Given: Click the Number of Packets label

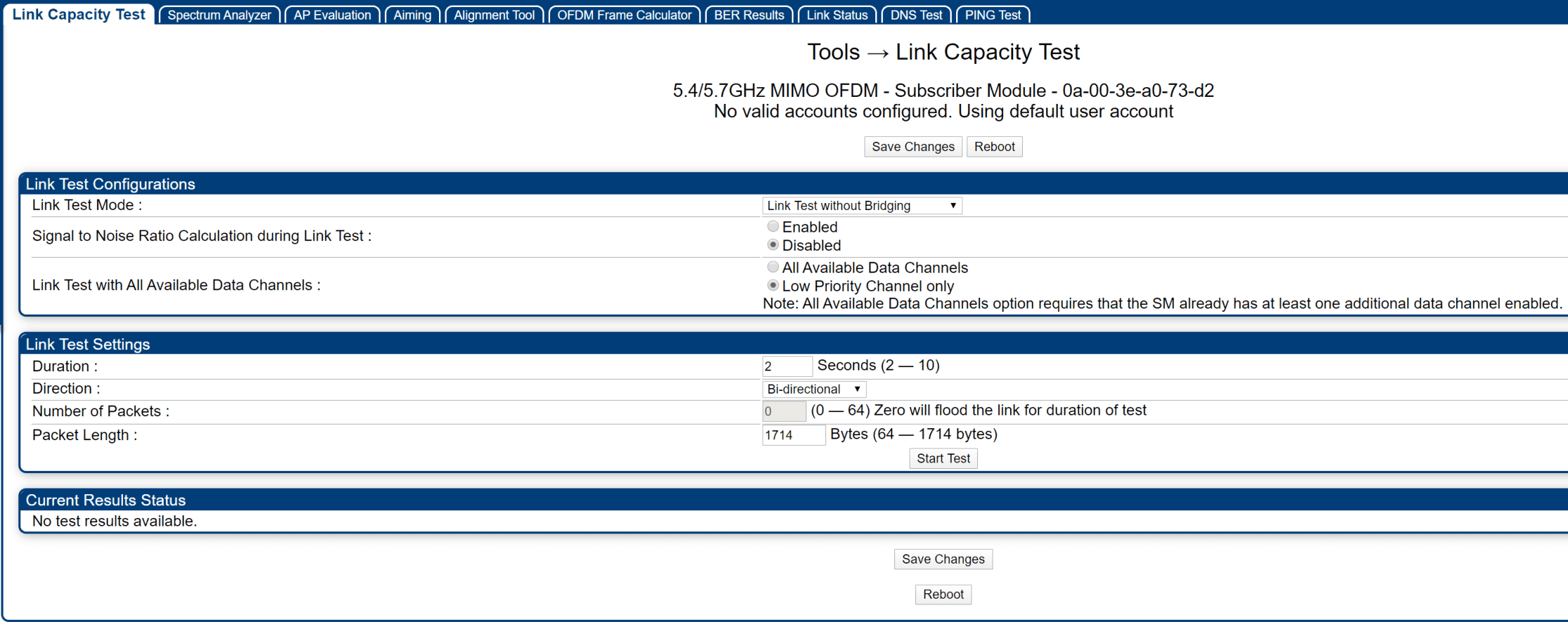Looking at the screenshot, I should [100, 411].
